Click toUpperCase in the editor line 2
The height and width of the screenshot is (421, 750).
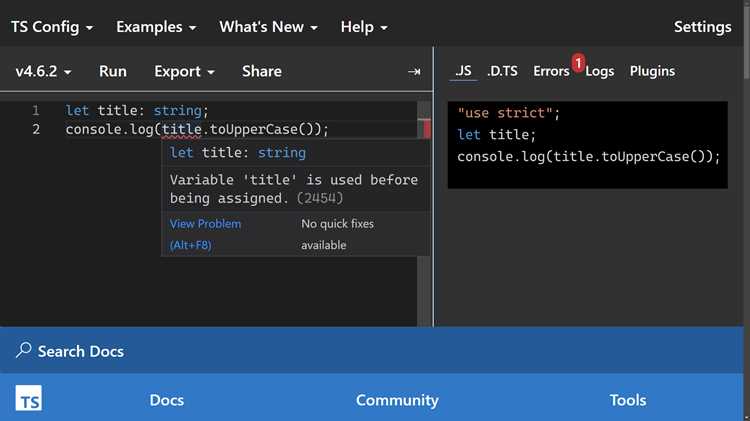tap(254, 130)
